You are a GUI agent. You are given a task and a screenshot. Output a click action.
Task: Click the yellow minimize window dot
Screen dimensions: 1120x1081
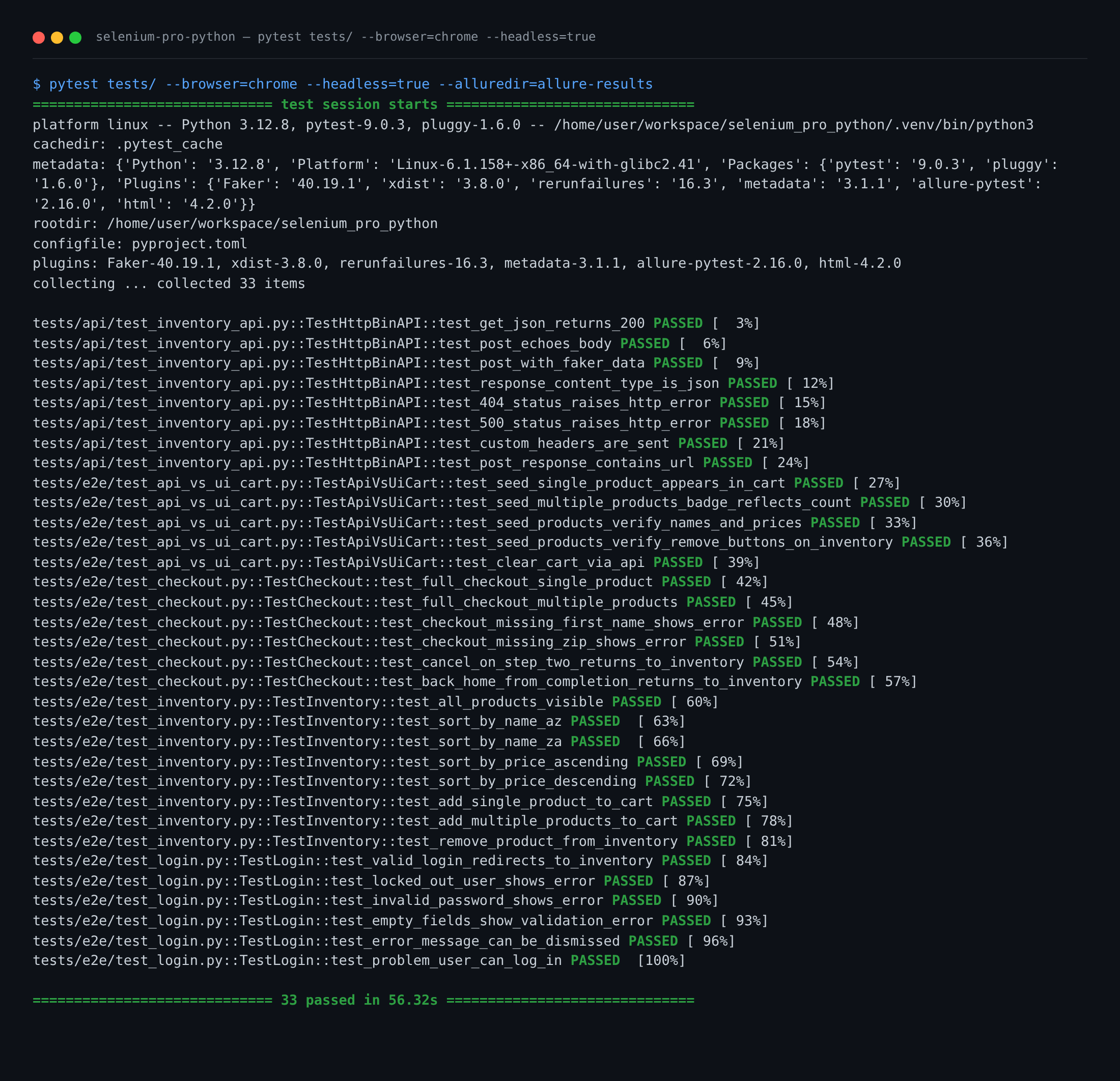click(57, 38)
